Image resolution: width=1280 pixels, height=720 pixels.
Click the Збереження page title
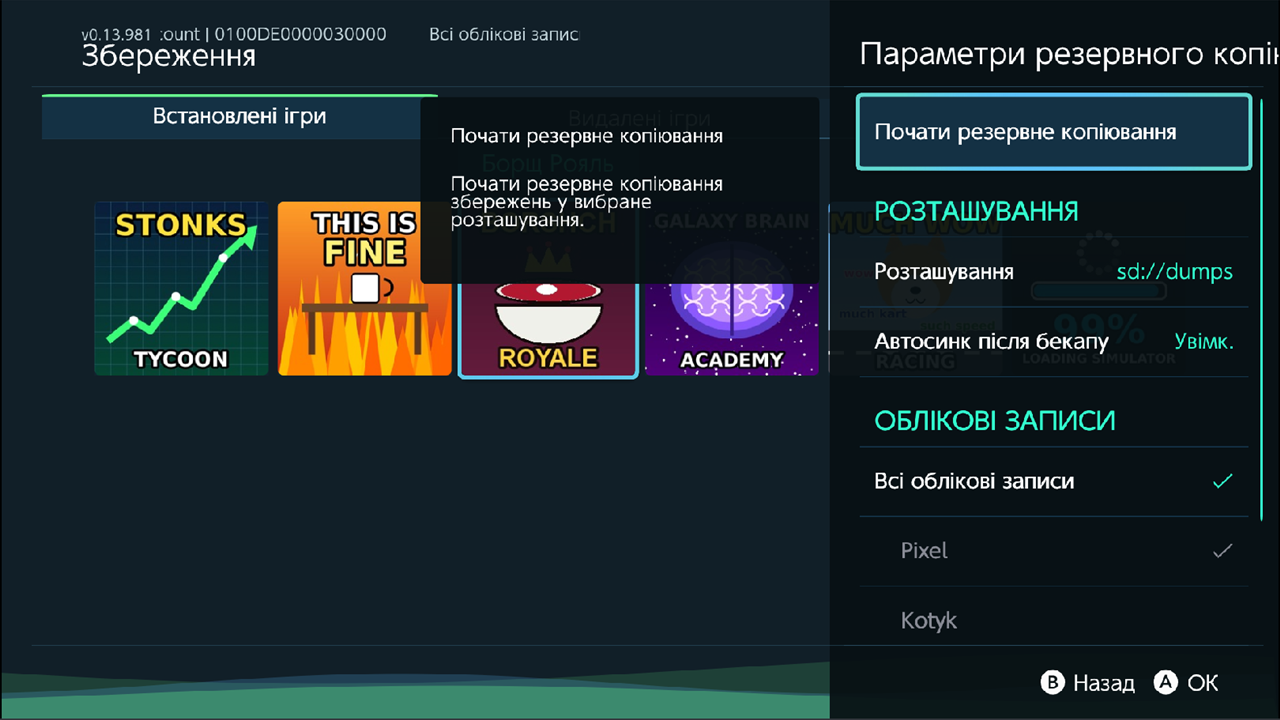tap(169, 56)
